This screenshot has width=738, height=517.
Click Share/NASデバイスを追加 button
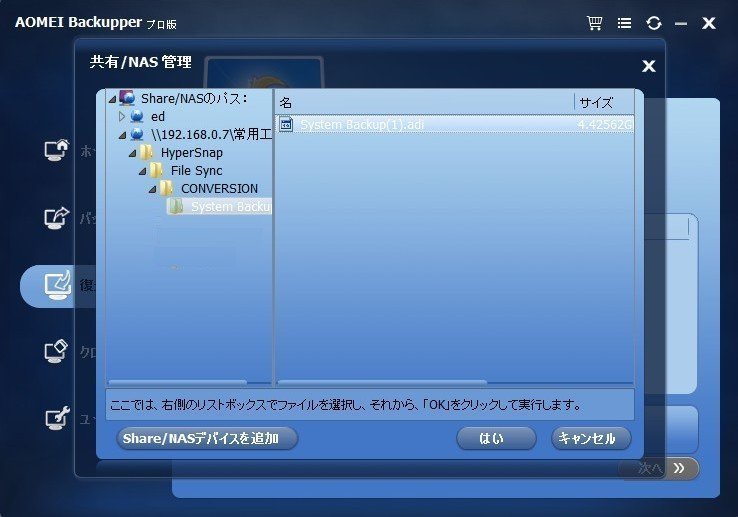click(207, 438)
